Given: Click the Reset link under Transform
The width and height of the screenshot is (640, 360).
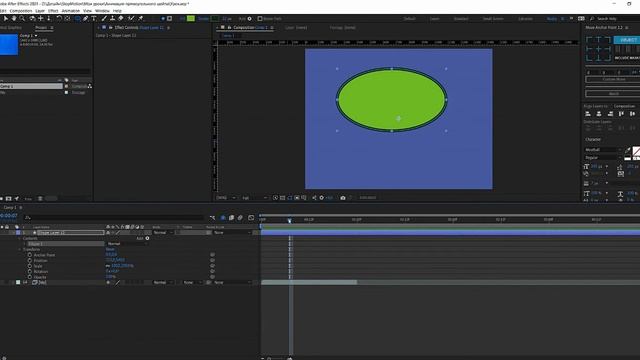Looking at the screenshot, I should (110, 249).
